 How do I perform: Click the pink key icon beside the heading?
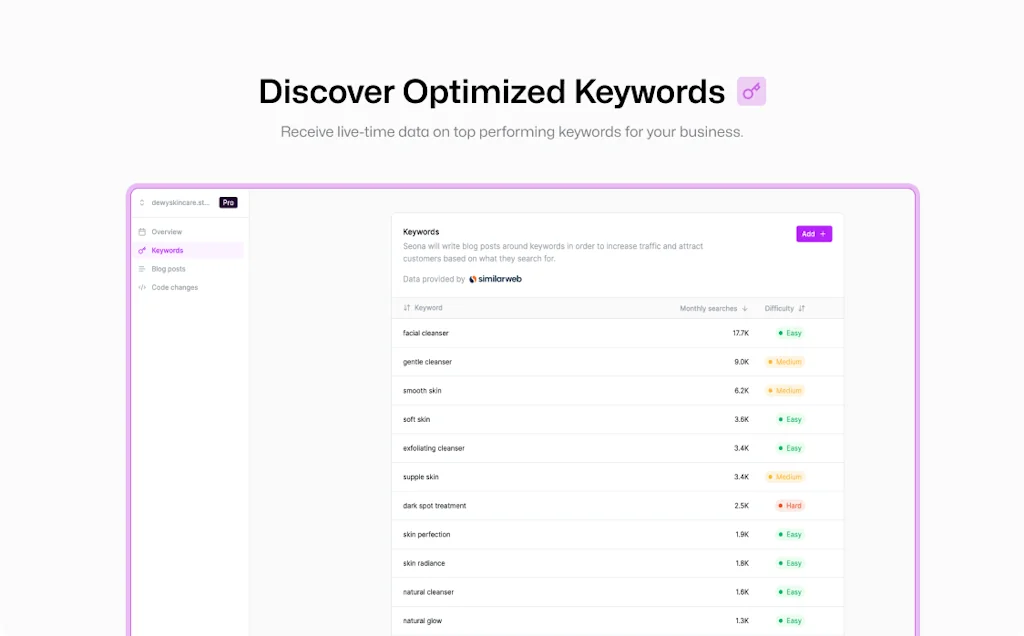pyautogui.click(x=751, y=91)
